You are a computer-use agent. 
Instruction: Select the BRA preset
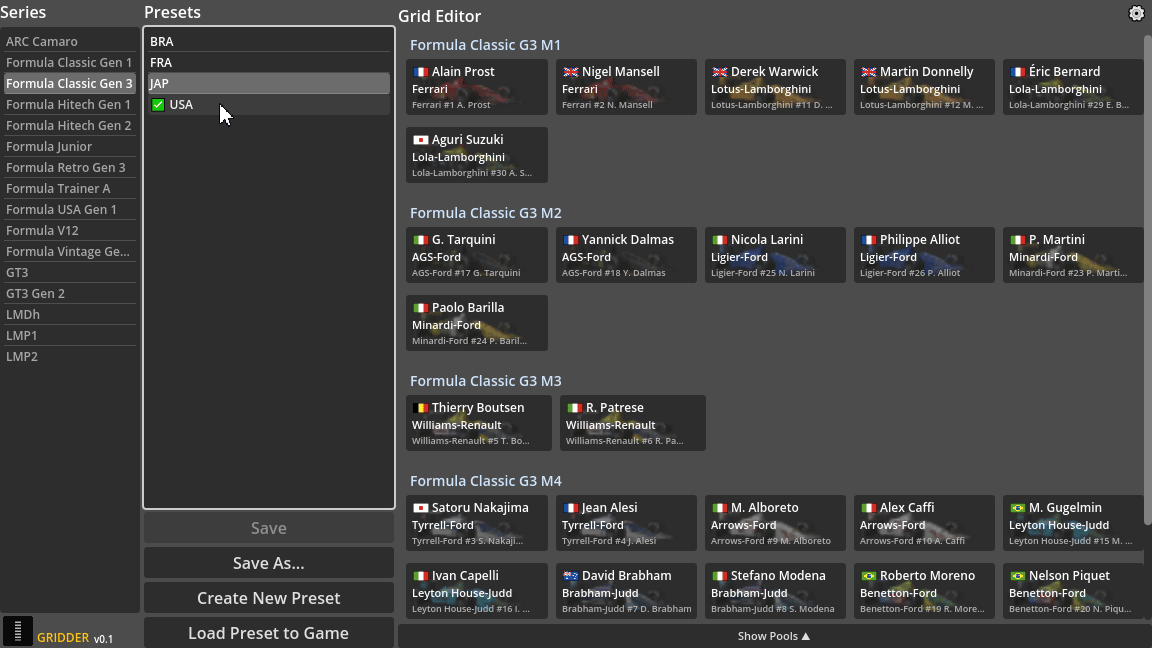[269, 42]
